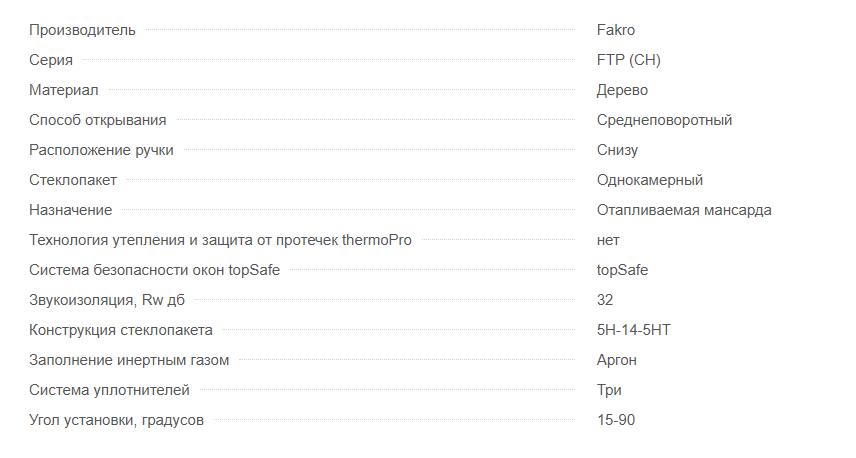Select the FTP (CH) series value

click(x=628, y=60)
